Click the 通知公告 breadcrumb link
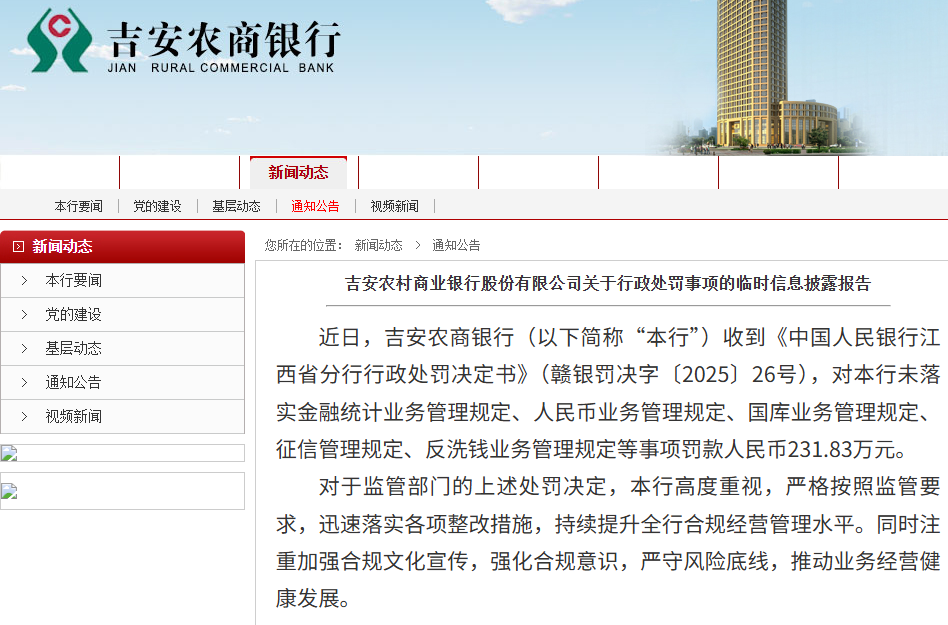 456,245
